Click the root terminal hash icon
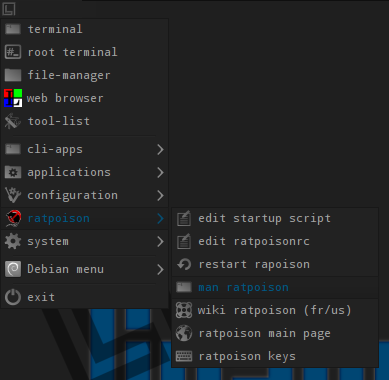 pyautogui.click(x=13, y=52)
